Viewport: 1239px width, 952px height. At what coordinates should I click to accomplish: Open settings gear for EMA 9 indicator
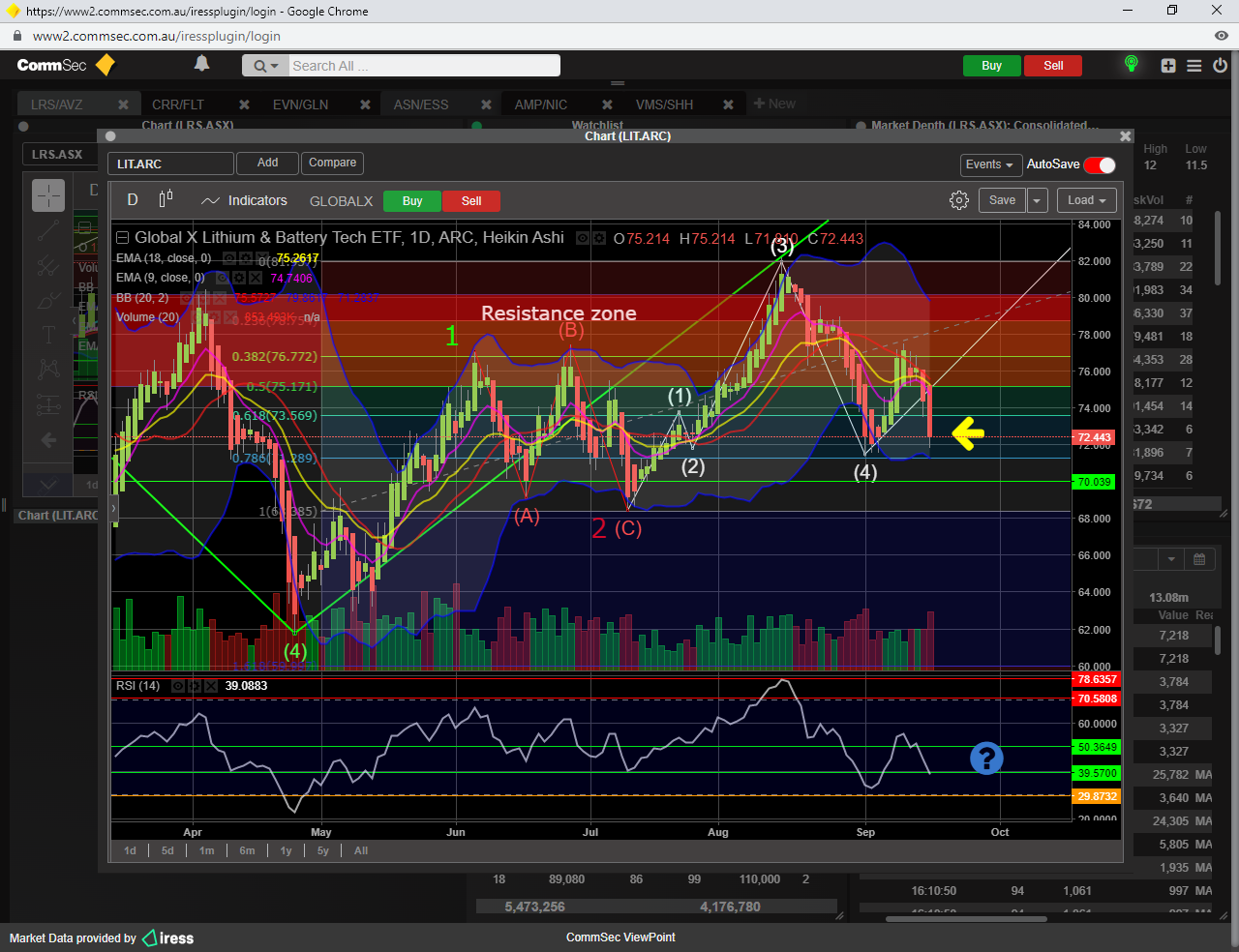point(239,278)
